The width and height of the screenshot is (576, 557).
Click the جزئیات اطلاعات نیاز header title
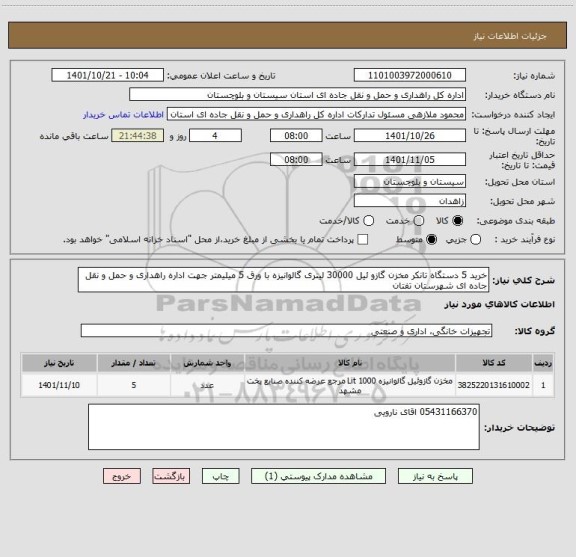coord(510,36)
